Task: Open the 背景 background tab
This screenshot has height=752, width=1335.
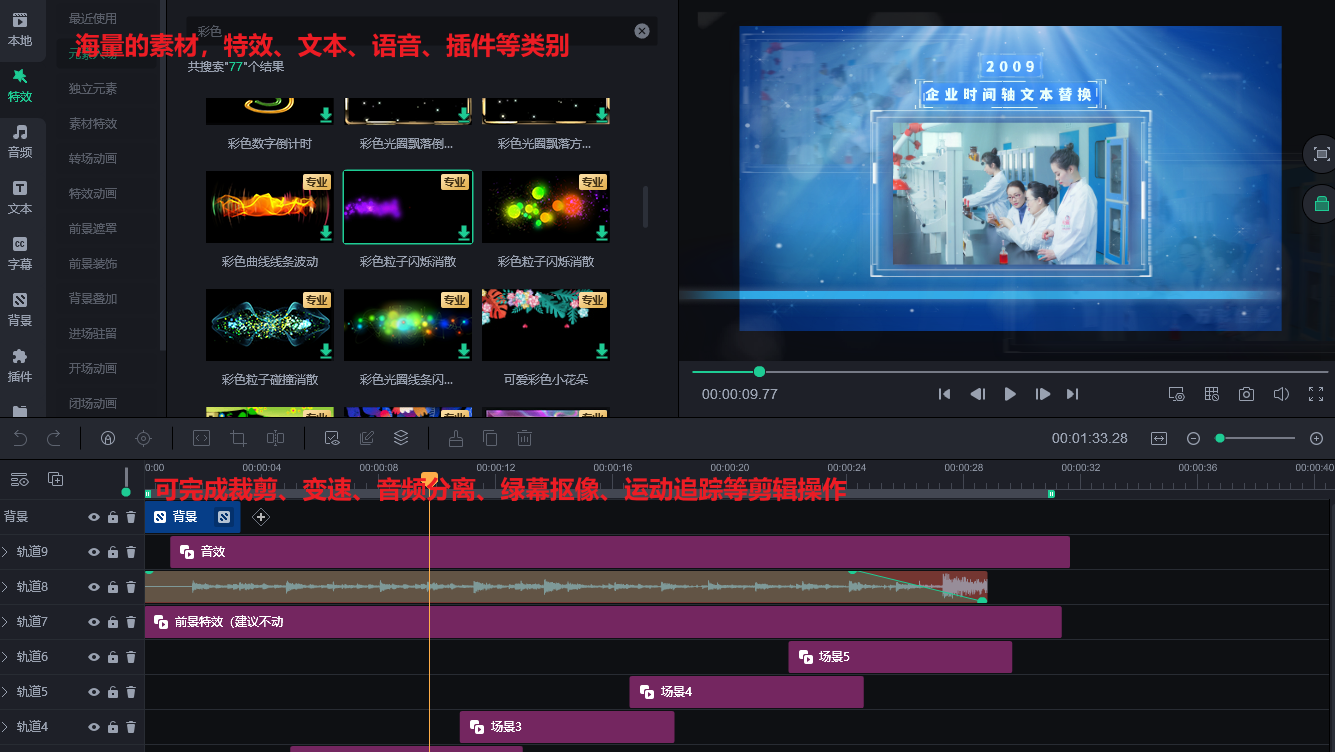Action: 20,310
